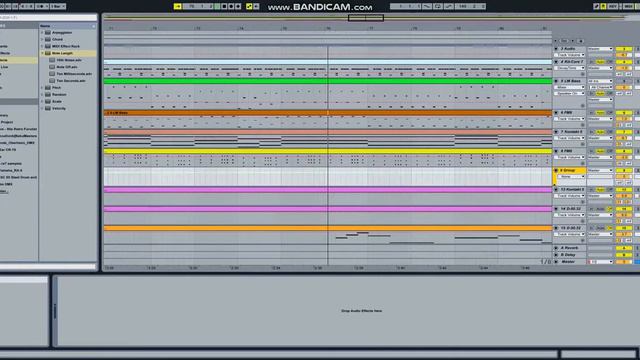Click the Ten Milliseconds.adv preset icon
This screenshot has width=640, height=360.
(52, 74)
